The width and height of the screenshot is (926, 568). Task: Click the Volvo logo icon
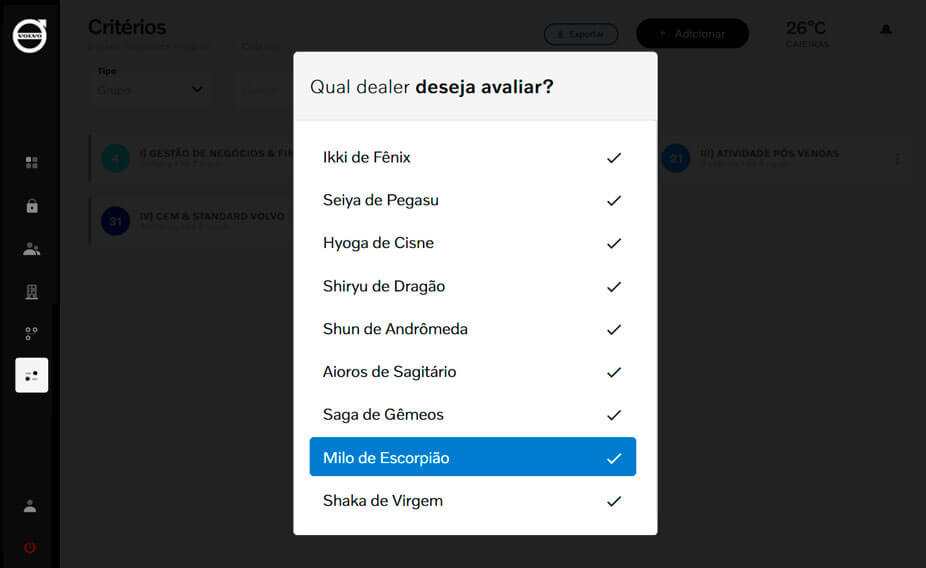(30, 35)
